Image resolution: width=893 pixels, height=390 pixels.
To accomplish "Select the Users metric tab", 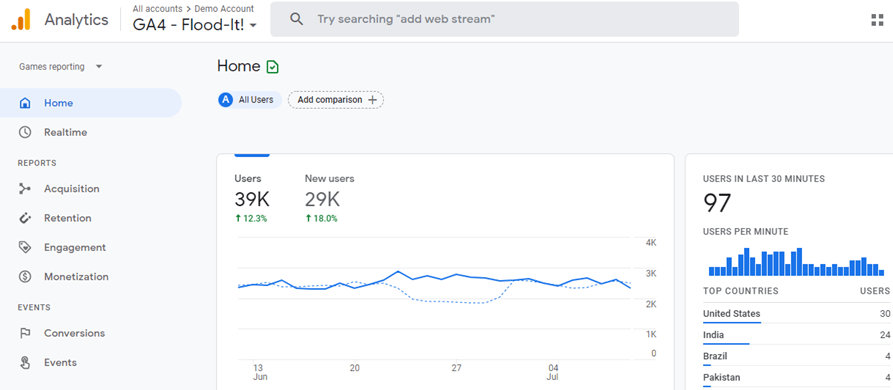I will click(x=252, y=199).
